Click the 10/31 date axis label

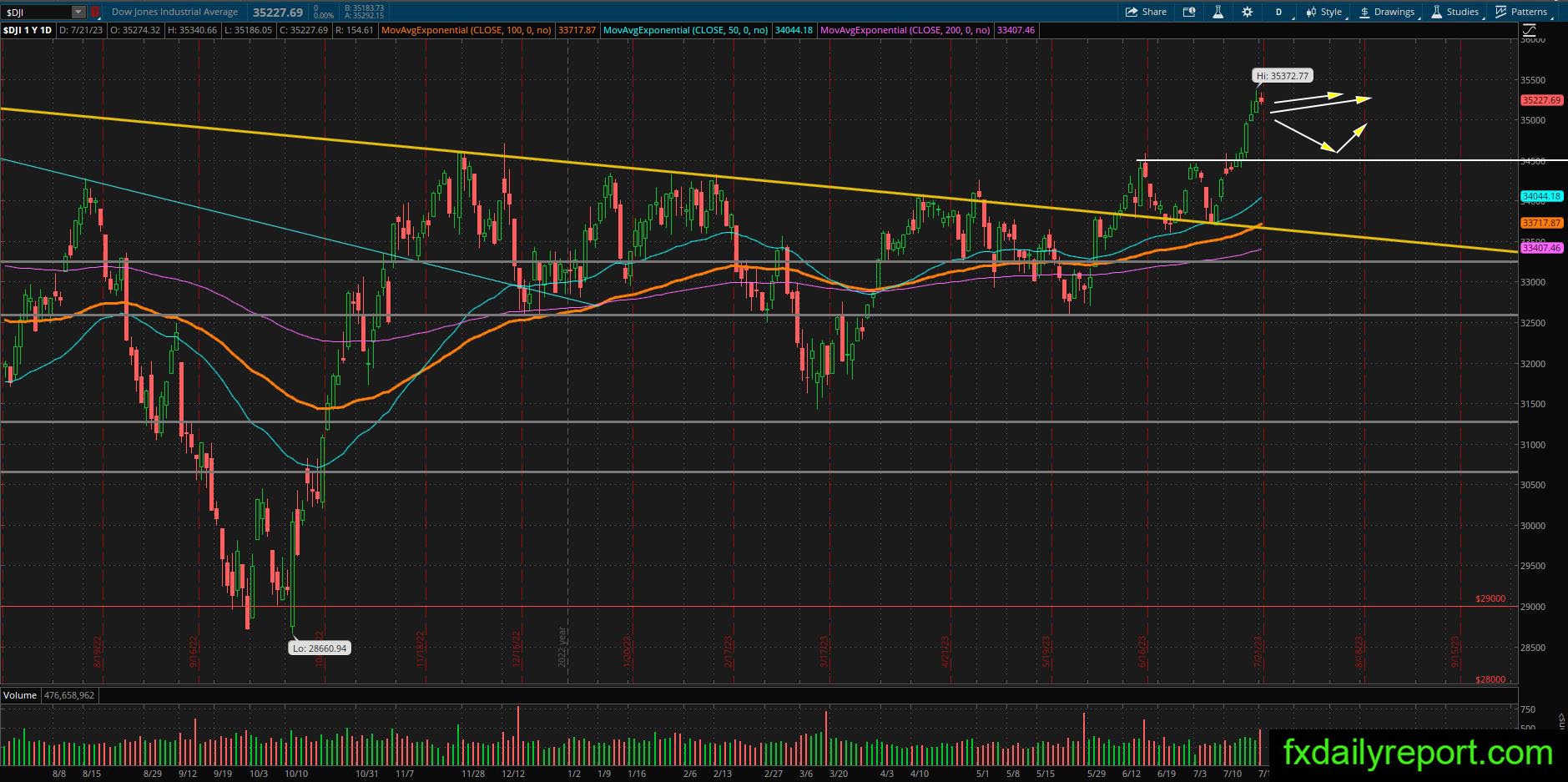(367, 774)
